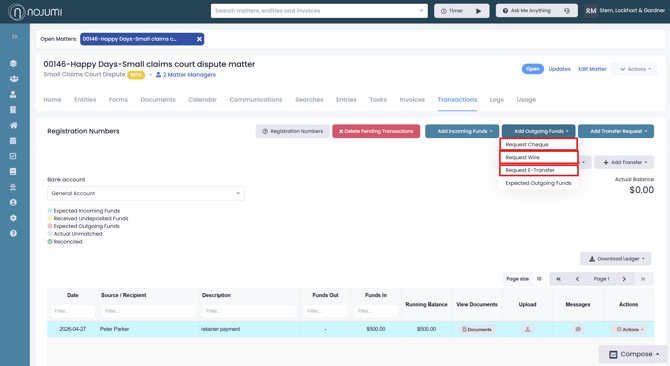
Task: Choose Request Cheque from menu
Action: pyautogui.click(x=538, y=144)
